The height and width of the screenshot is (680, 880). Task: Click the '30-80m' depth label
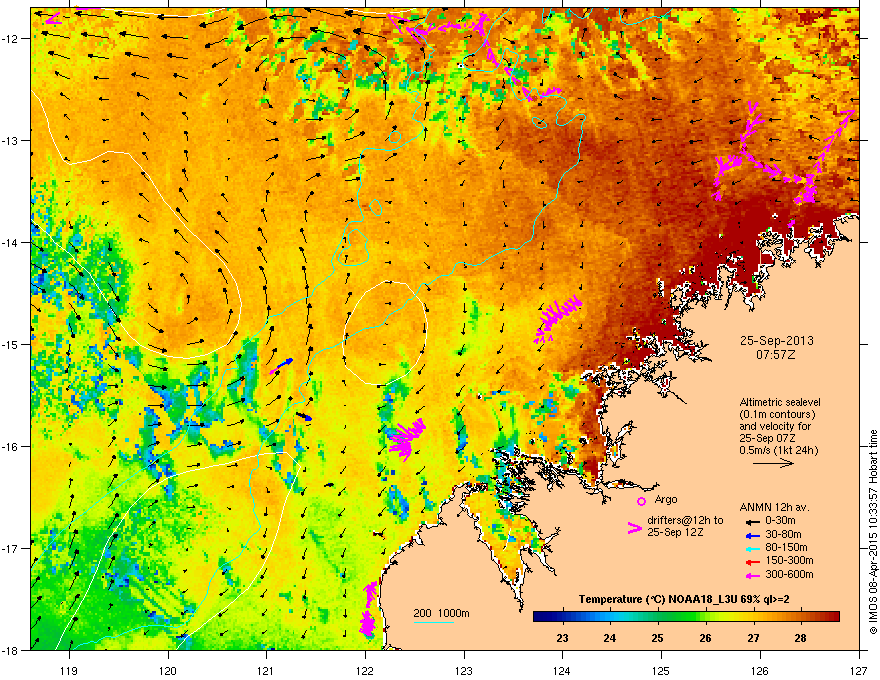(x=783, y=534)
